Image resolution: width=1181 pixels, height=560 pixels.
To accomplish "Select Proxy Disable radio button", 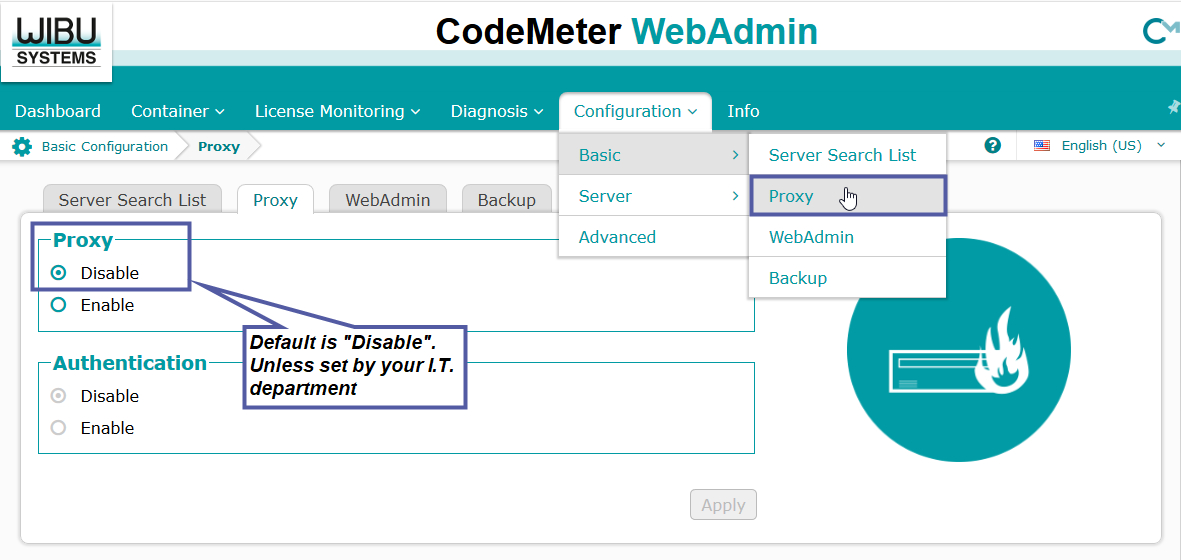I will (59, 272).
